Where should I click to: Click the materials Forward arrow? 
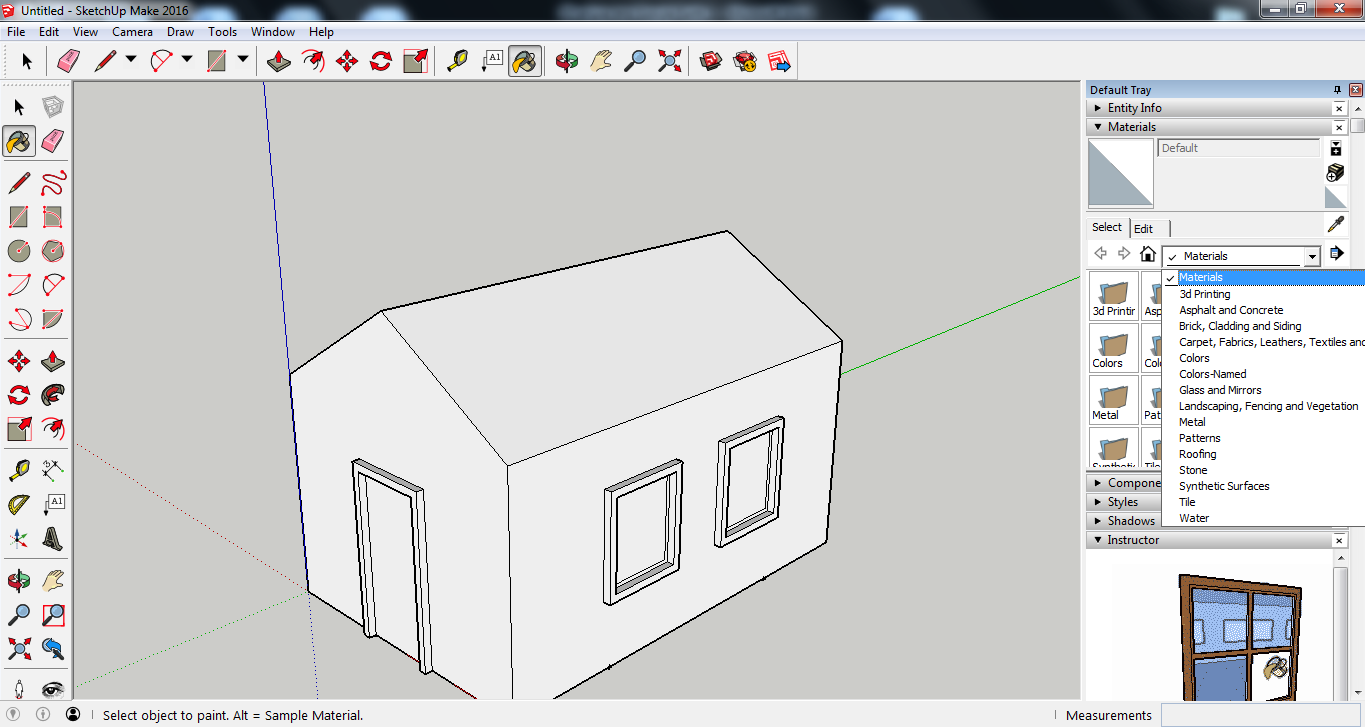pos(1124,254)
